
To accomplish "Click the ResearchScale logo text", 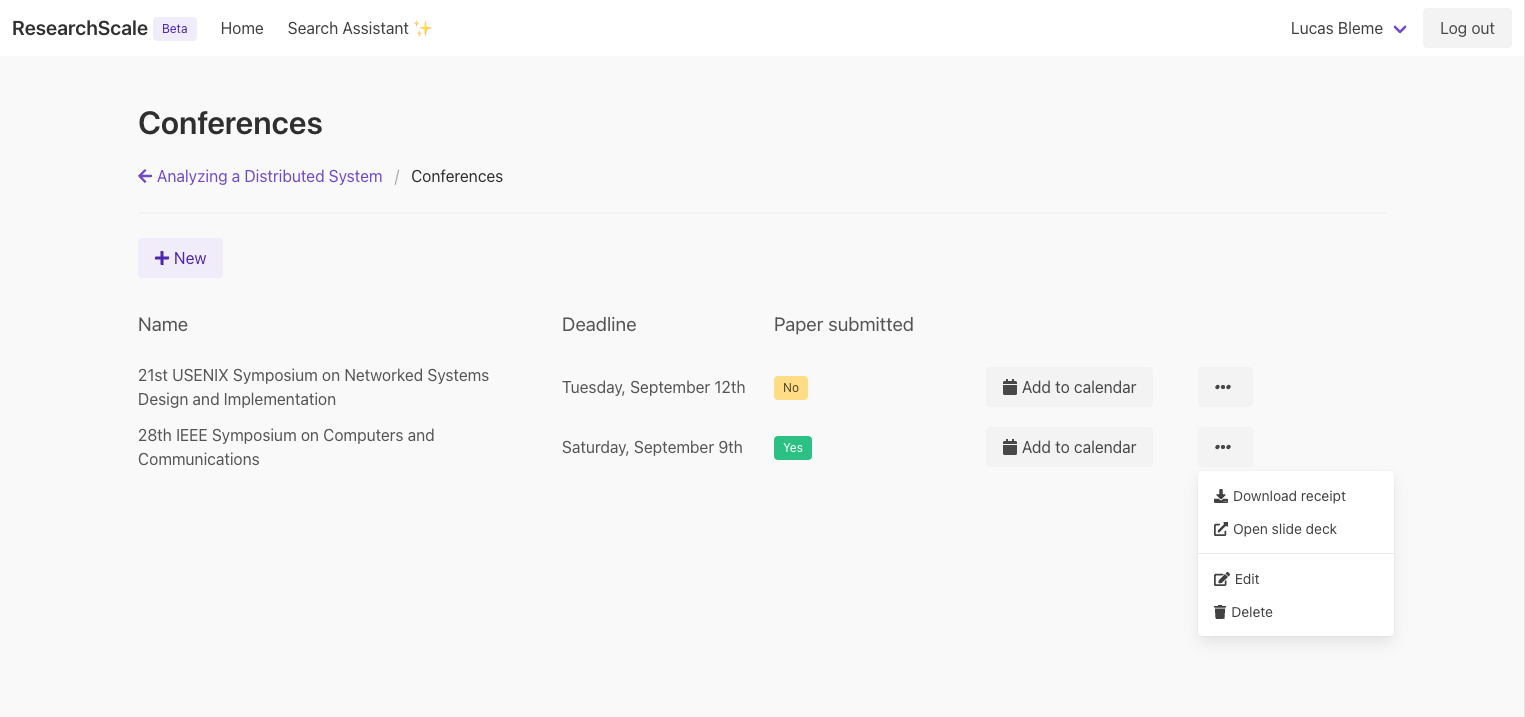I will pyautogui.click(x=80, y=28).
